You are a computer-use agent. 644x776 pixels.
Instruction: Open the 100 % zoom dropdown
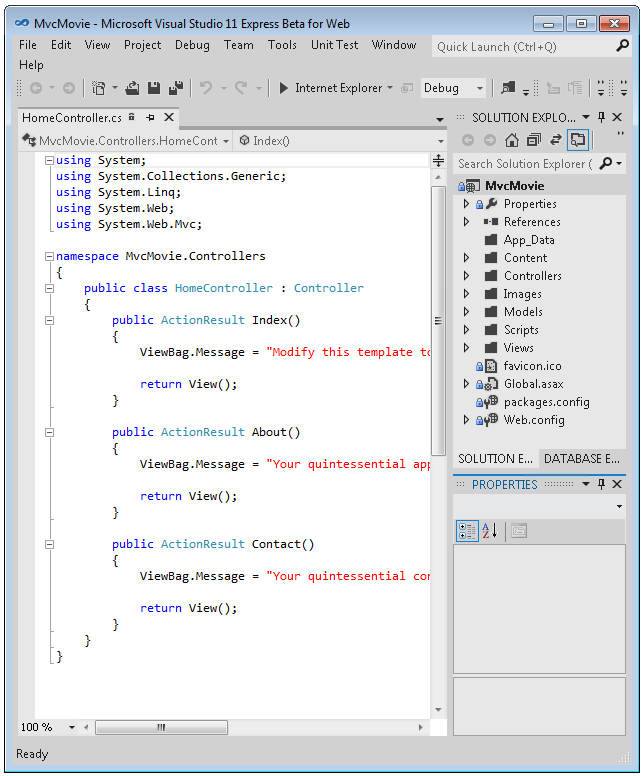tap(72, 727)
